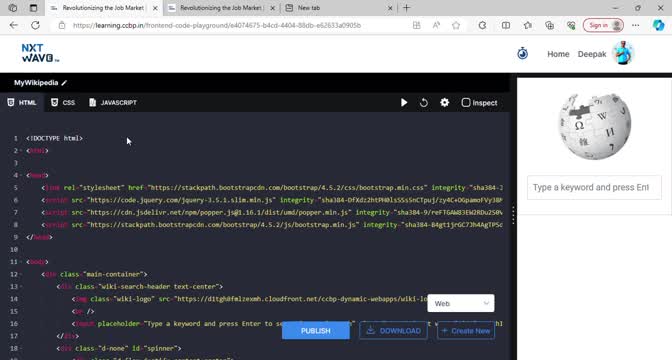Collapse main-container div on line 12
The height and width of the screenshot is (360, 672).
pos(21,274)
